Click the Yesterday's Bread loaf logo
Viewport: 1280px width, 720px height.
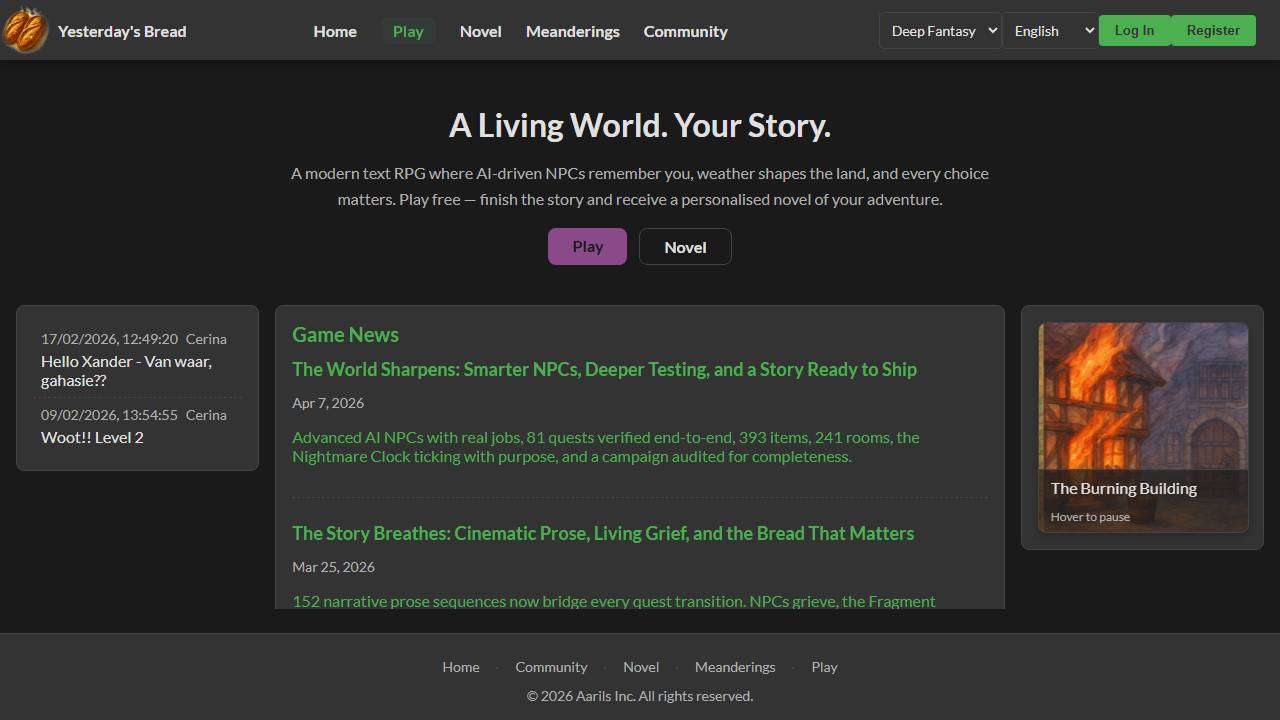[25, 30]
